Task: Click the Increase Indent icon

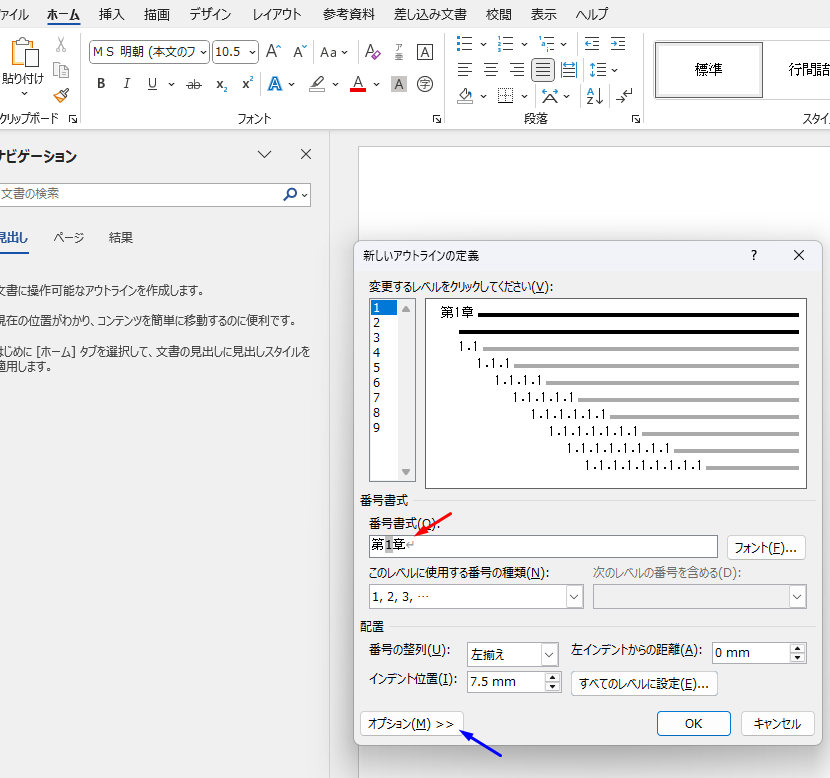Action: pyautogui.click(x=618, y=43)
